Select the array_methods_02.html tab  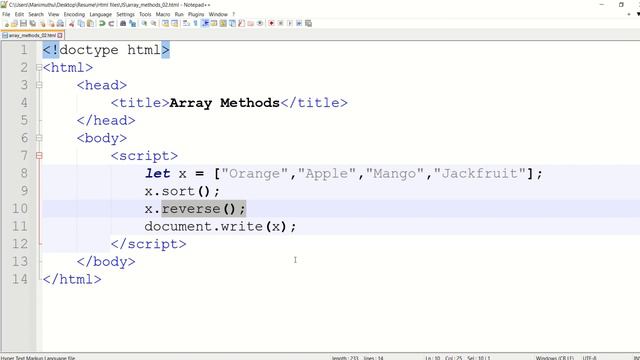point(32,36)
